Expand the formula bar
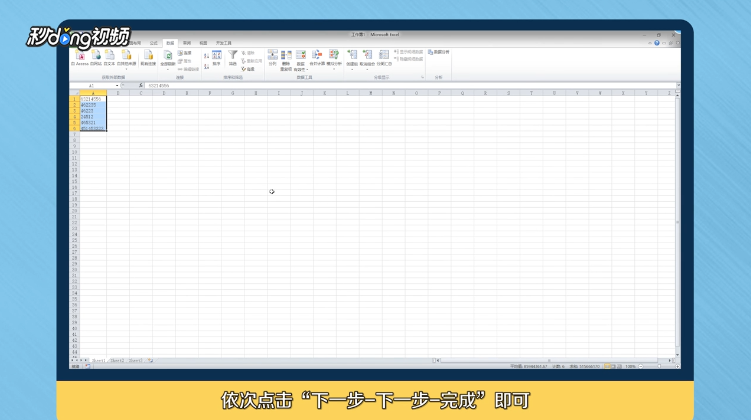Screen dimensions: 751x420 pyautogui.click(x=678, y=86)
